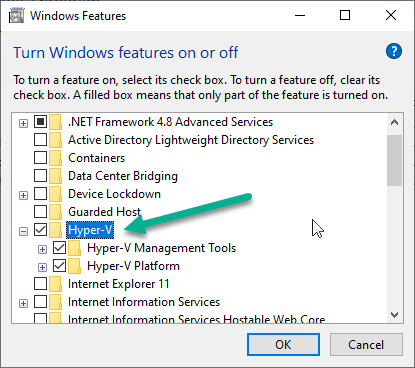Click the scrollbar up arrow
This screenshot has height=368, width=415.
pyautogui.click(x=395, y=122)
